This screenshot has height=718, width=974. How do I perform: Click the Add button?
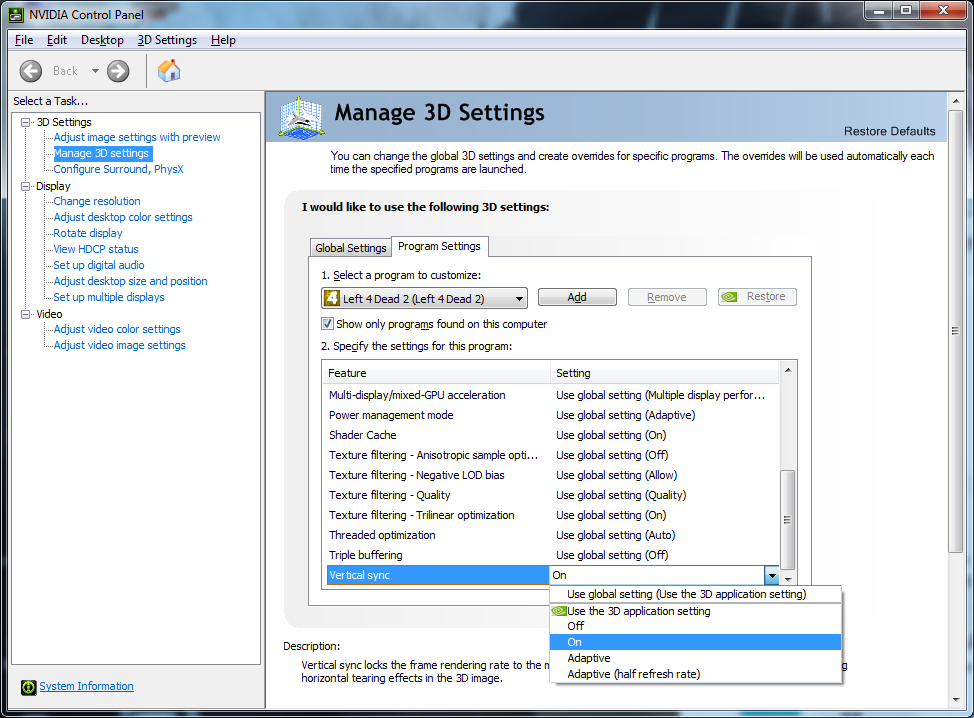[577, 297]
